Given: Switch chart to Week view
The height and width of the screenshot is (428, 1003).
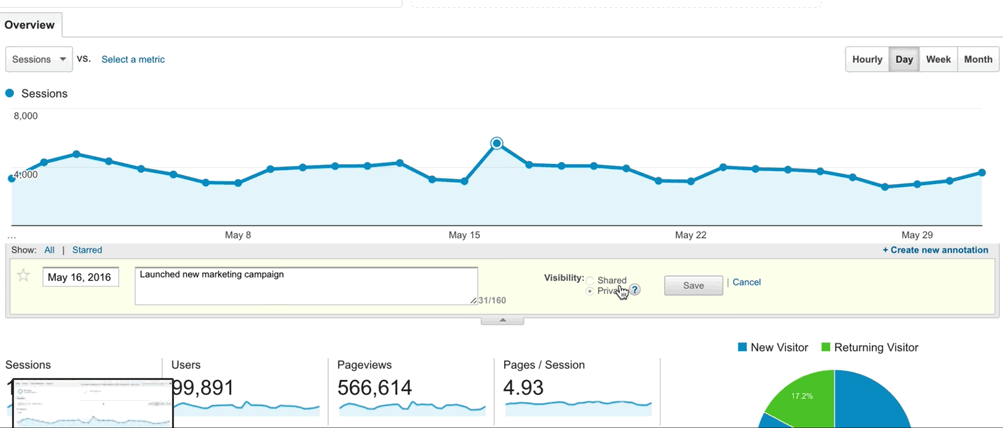Looking at the screenshot, I should 938,59.
